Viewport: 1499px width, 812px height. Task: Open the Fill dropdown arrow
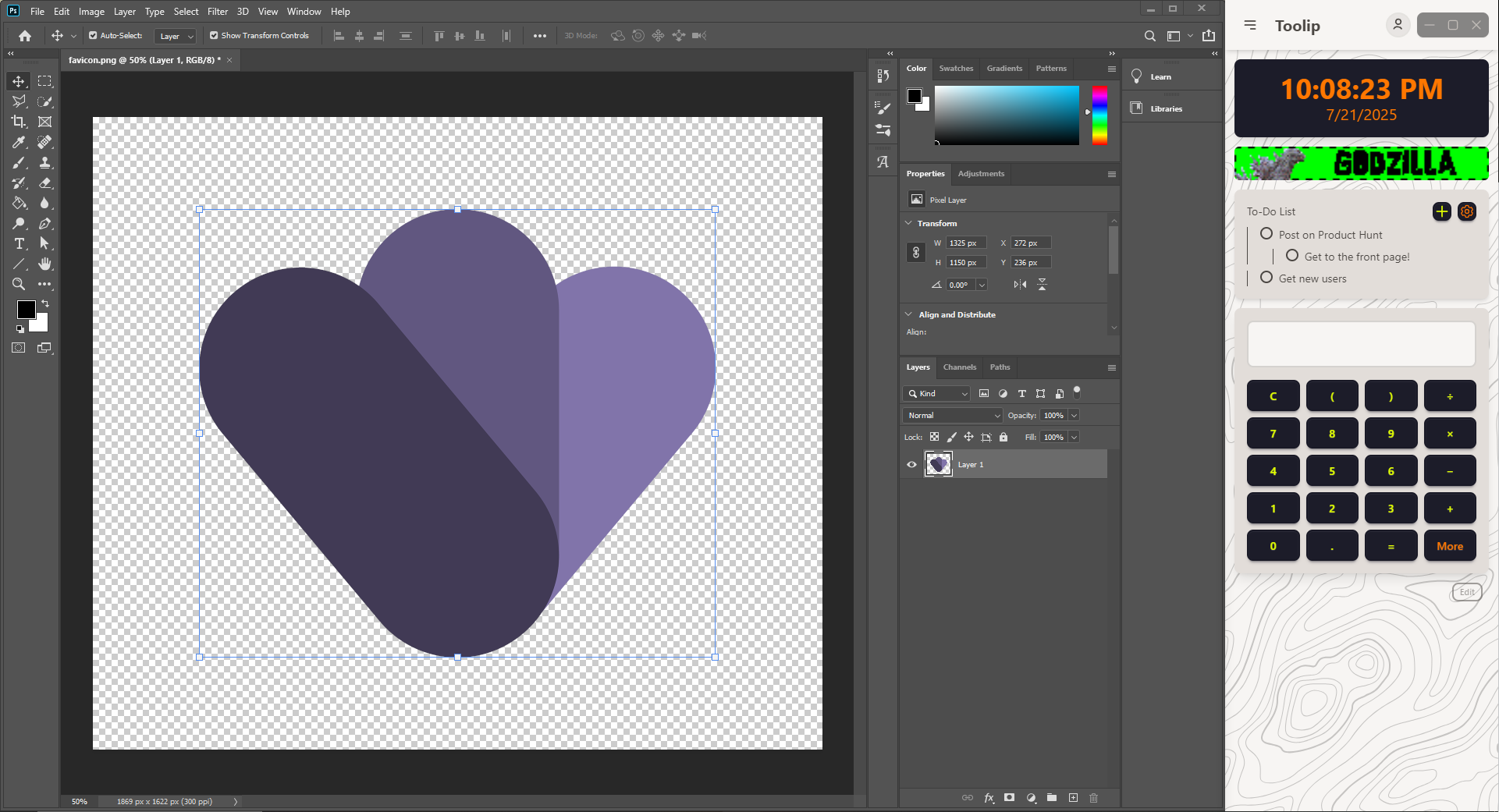[1074, 438]
